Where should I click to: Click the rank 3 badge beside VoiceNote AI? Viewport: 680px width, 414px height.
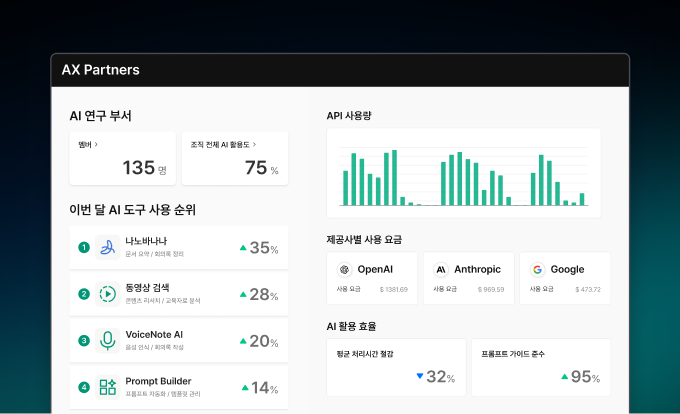84,341
